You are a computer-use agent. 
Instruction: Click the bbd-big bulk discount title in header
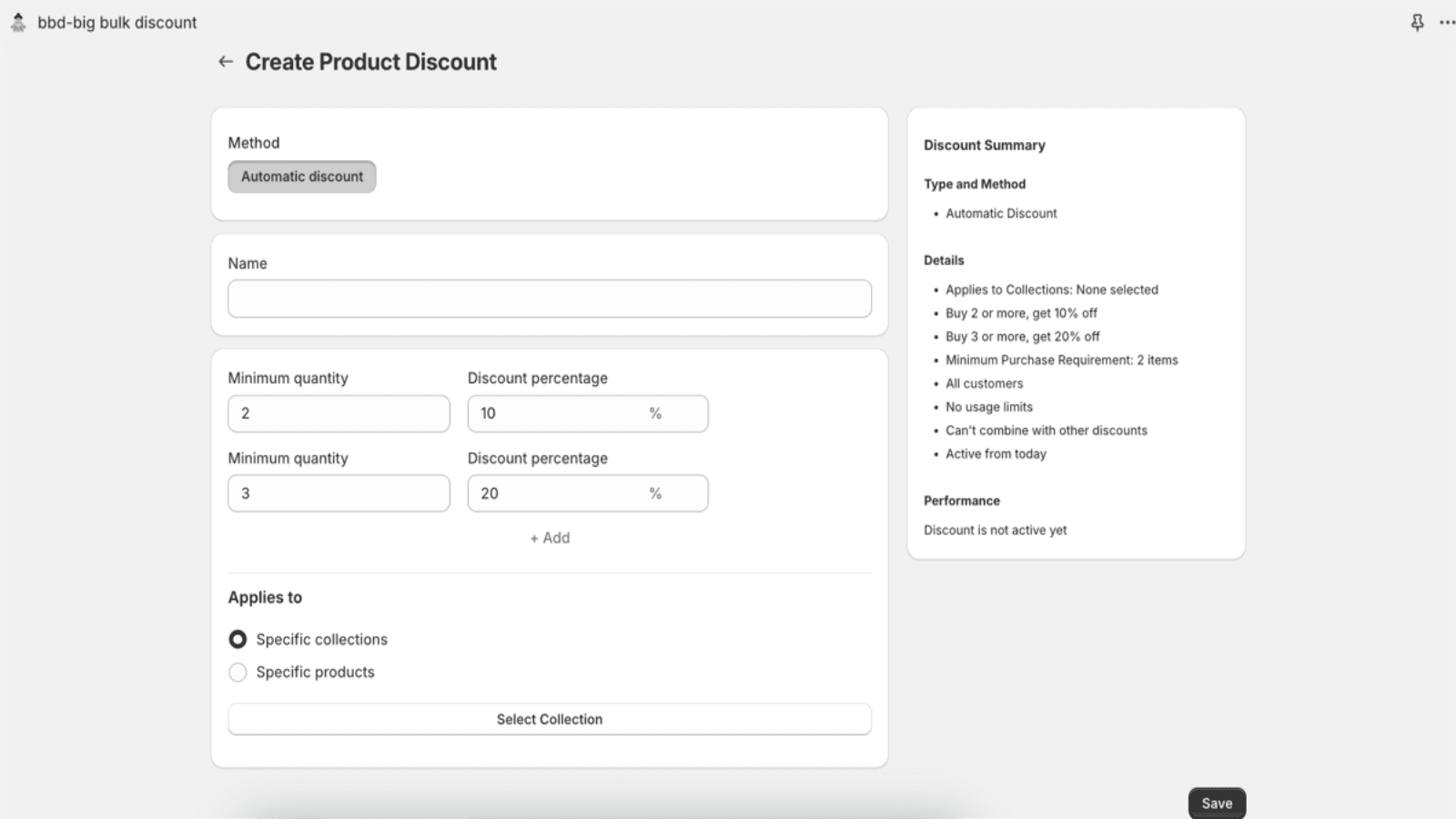click(x=116, y=22)
